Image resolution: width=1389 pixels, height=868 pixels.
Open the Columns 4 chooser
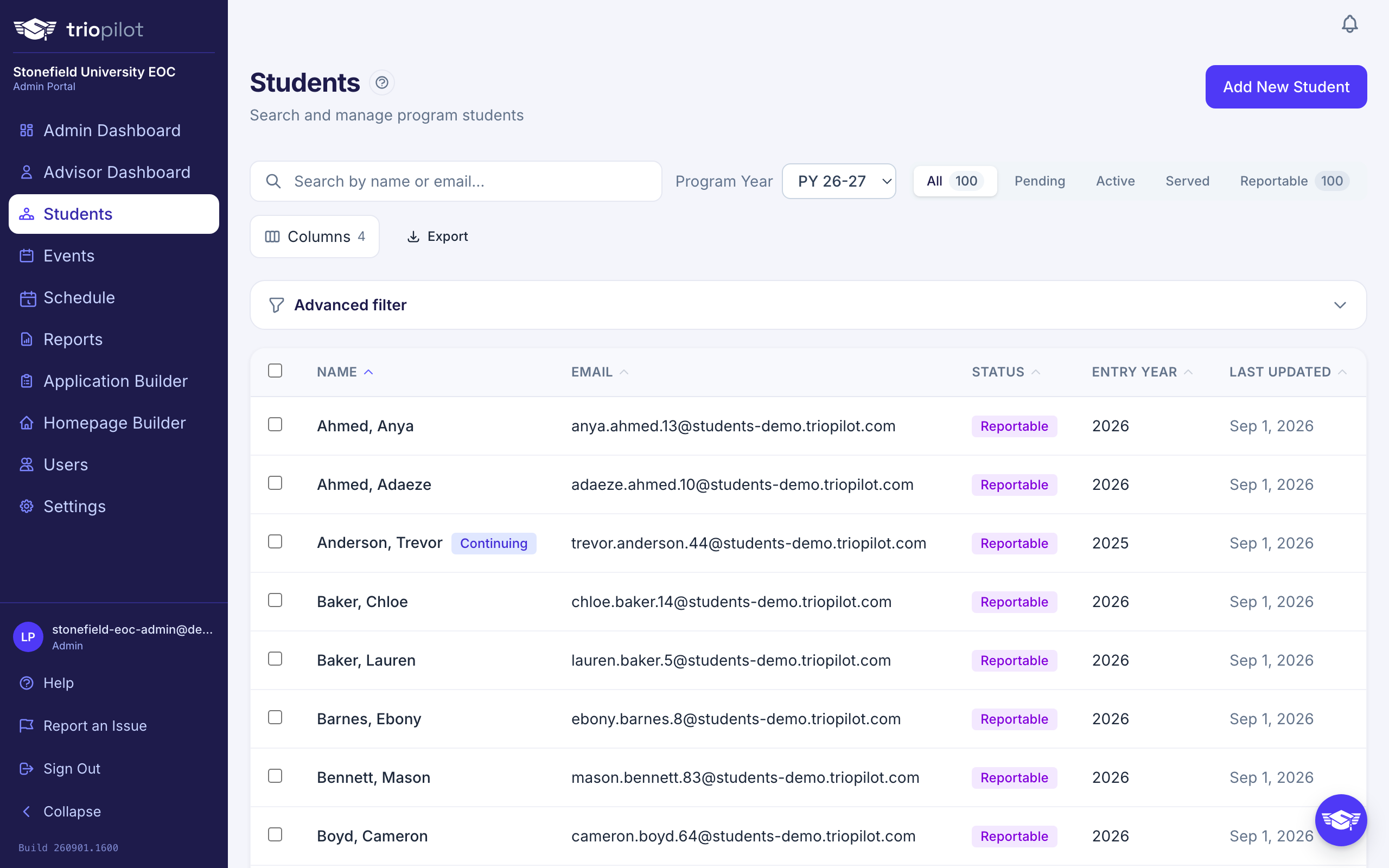[x=315, y=237]
